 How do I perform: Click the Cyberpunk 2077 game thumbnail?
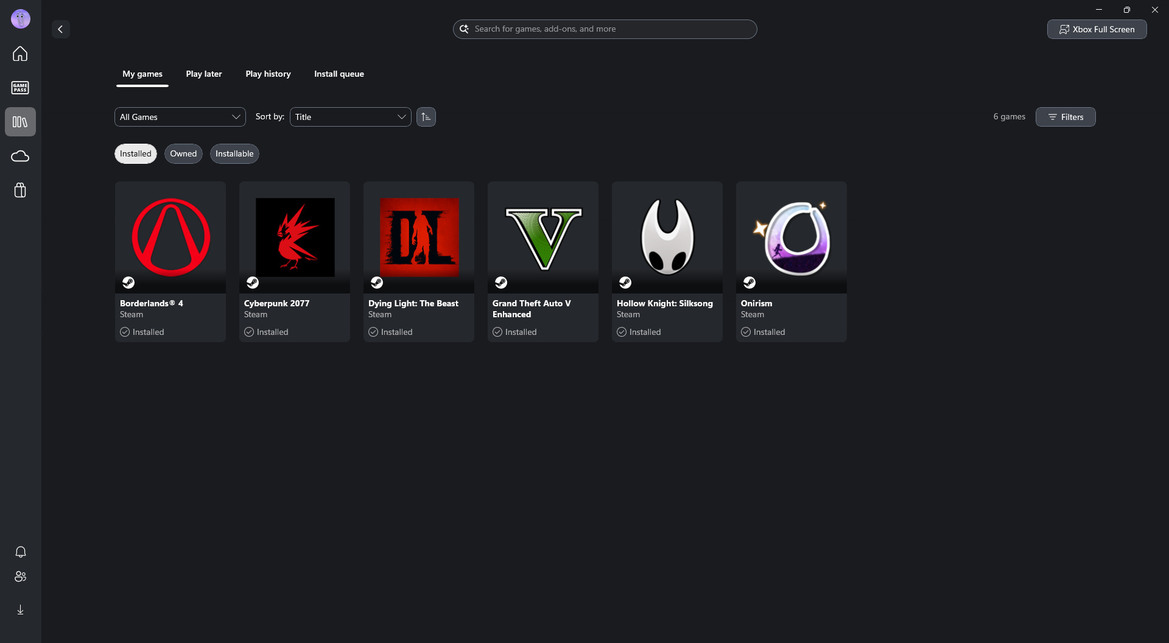(295, 237)
